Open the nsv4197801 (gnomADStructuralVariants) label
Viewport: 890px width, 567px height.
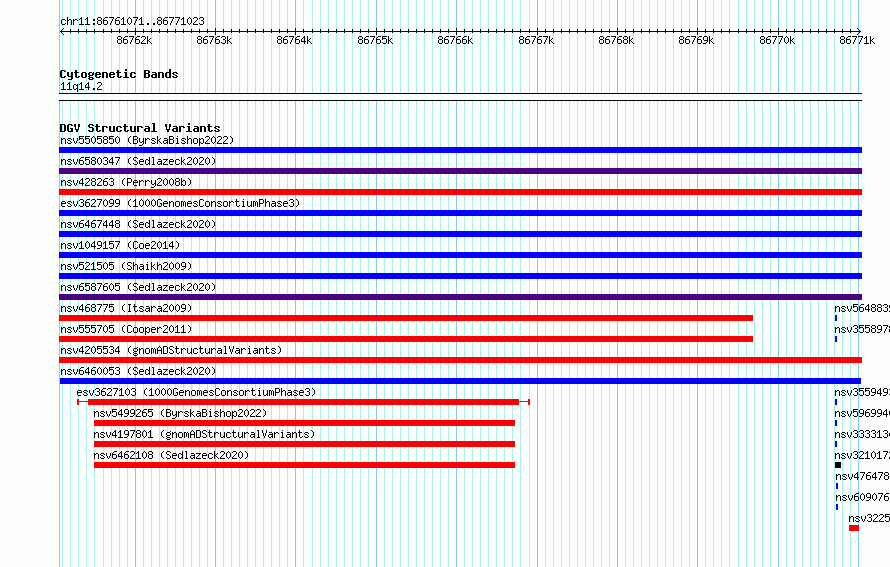[x=204, y=434]
